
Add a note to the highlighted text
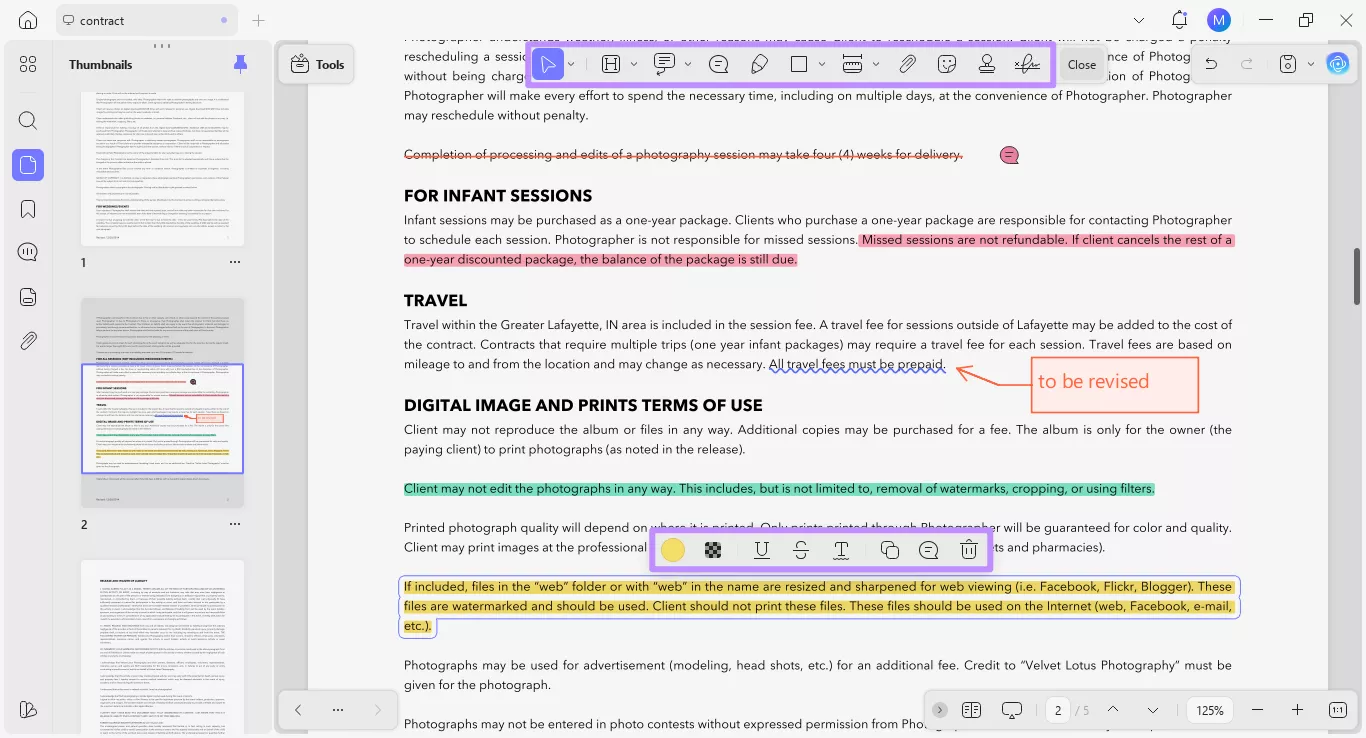coord(928,549)
